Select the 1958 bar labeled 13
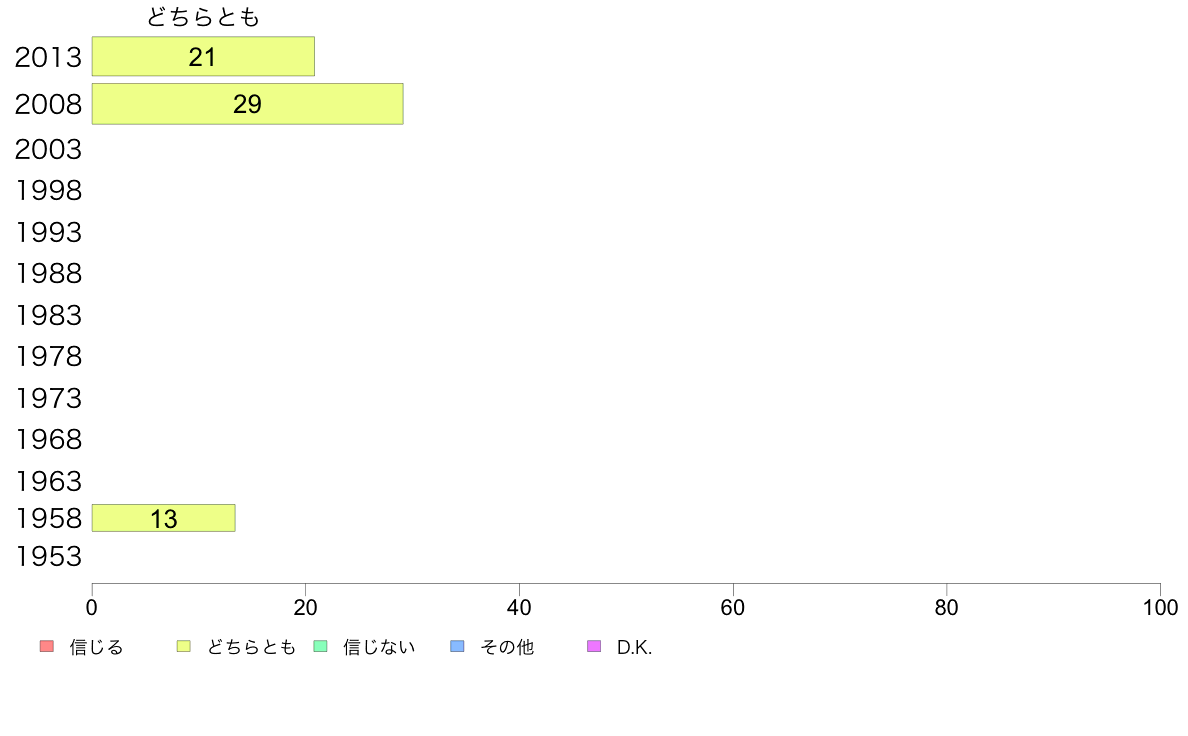Screen dimensions: 1188x736 click(x=164, y=518)
